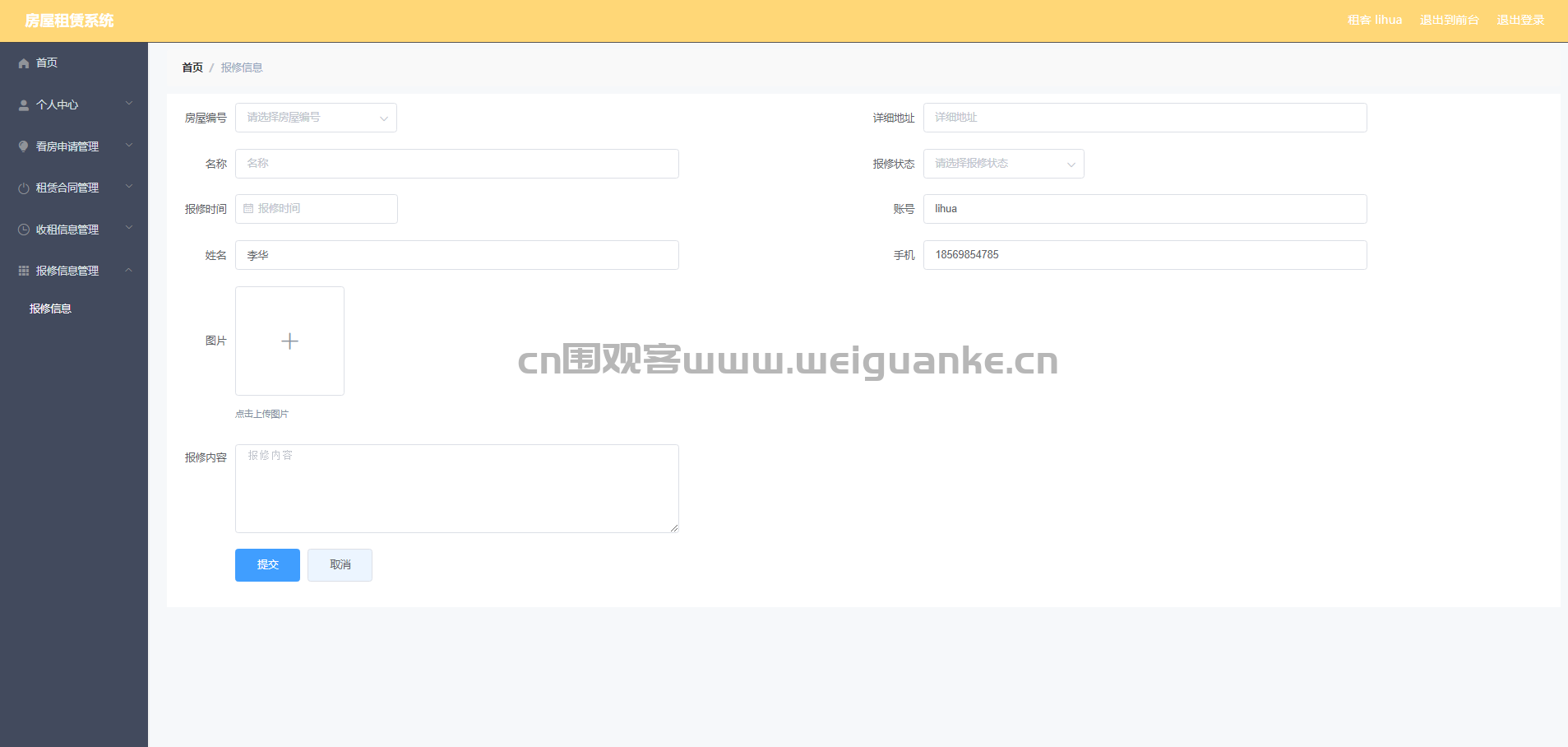
Task: Click 退出到前台 in the header
Action: [x=1449, y=20]
